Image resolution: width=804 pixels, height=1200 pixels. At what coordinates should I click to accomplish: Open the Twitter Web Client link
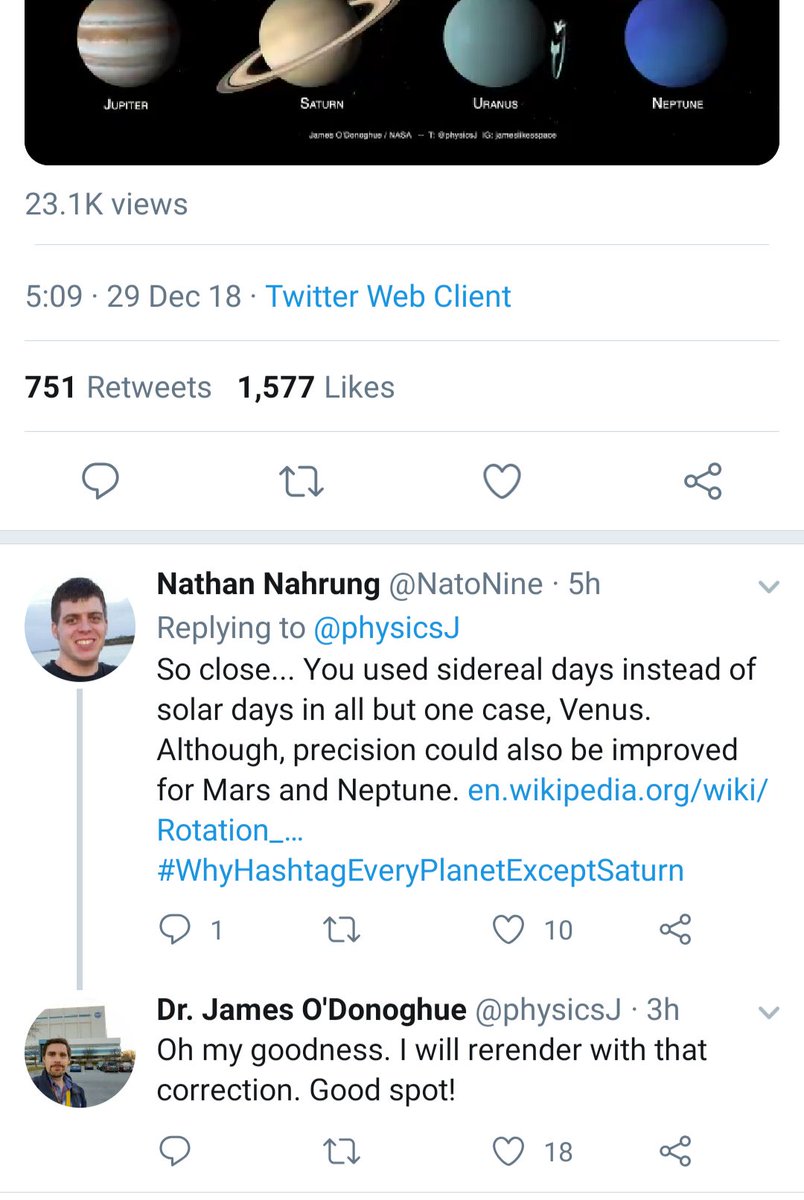pyautogui.click(x=388, y=297)
